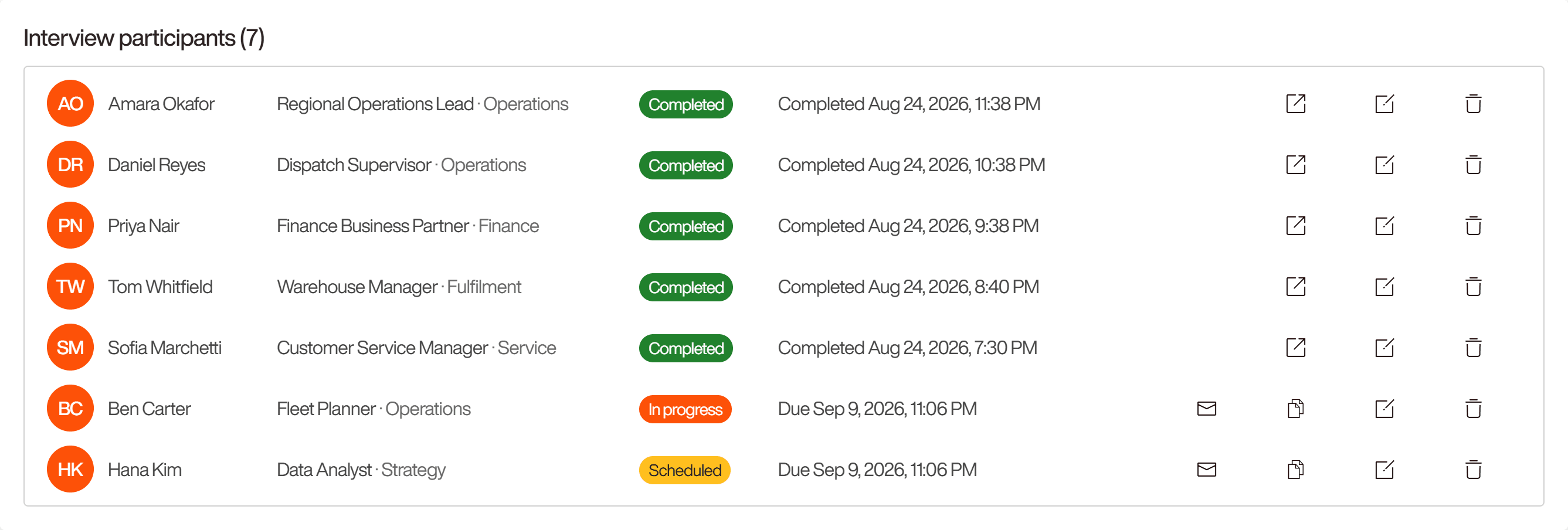Delete Priya Nair from participants
This screenshot has height=530, width=1568.
click(1473, 225)
